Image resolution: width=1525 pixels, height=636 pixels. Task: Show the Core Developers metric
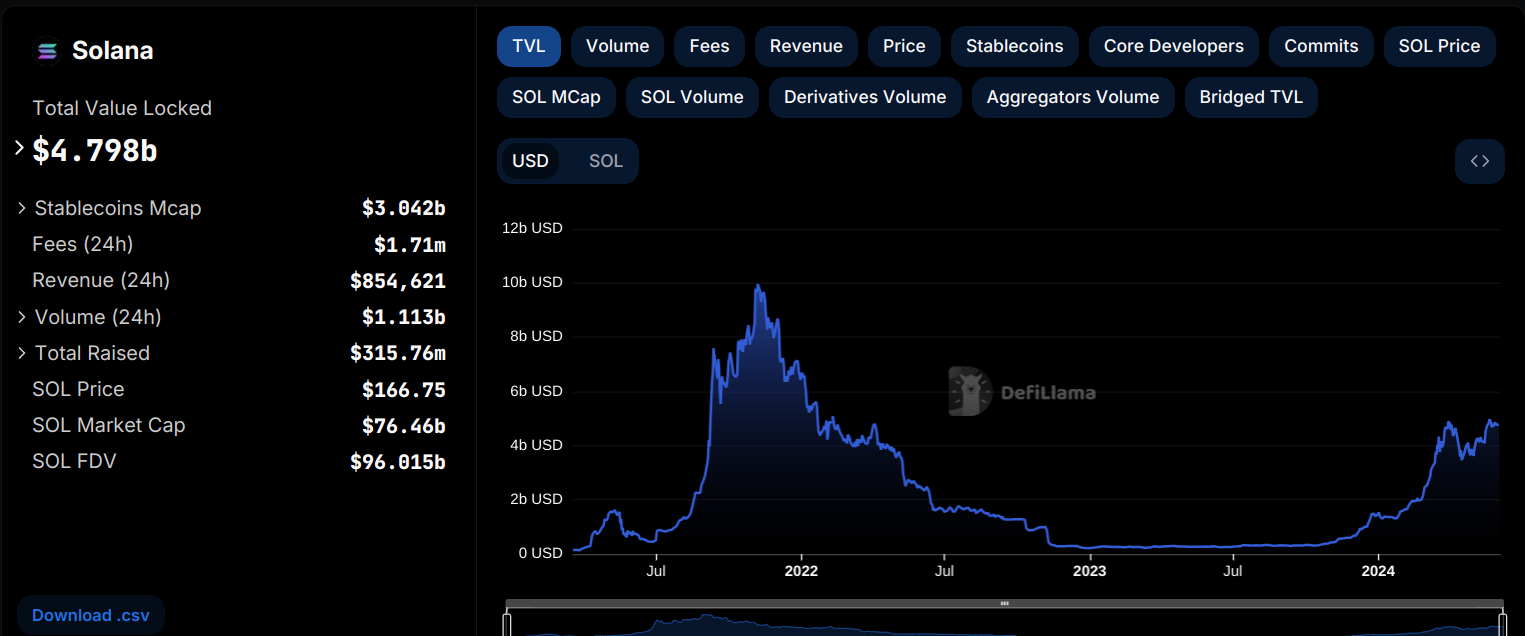coord(1173,46)
